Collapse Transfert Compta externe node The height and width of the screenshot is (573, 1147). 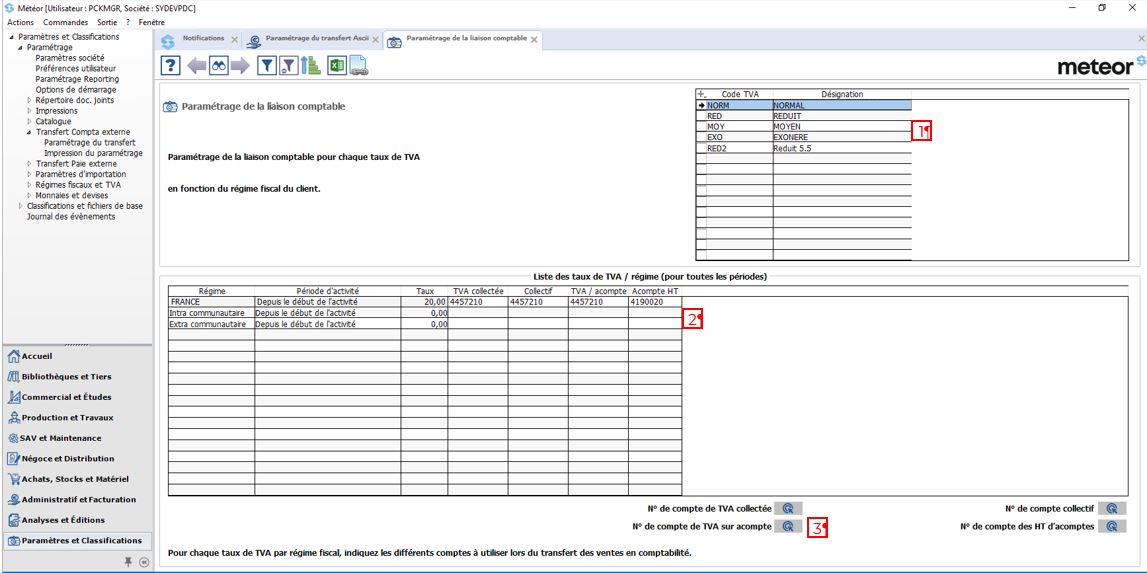[x=29, y=132]
